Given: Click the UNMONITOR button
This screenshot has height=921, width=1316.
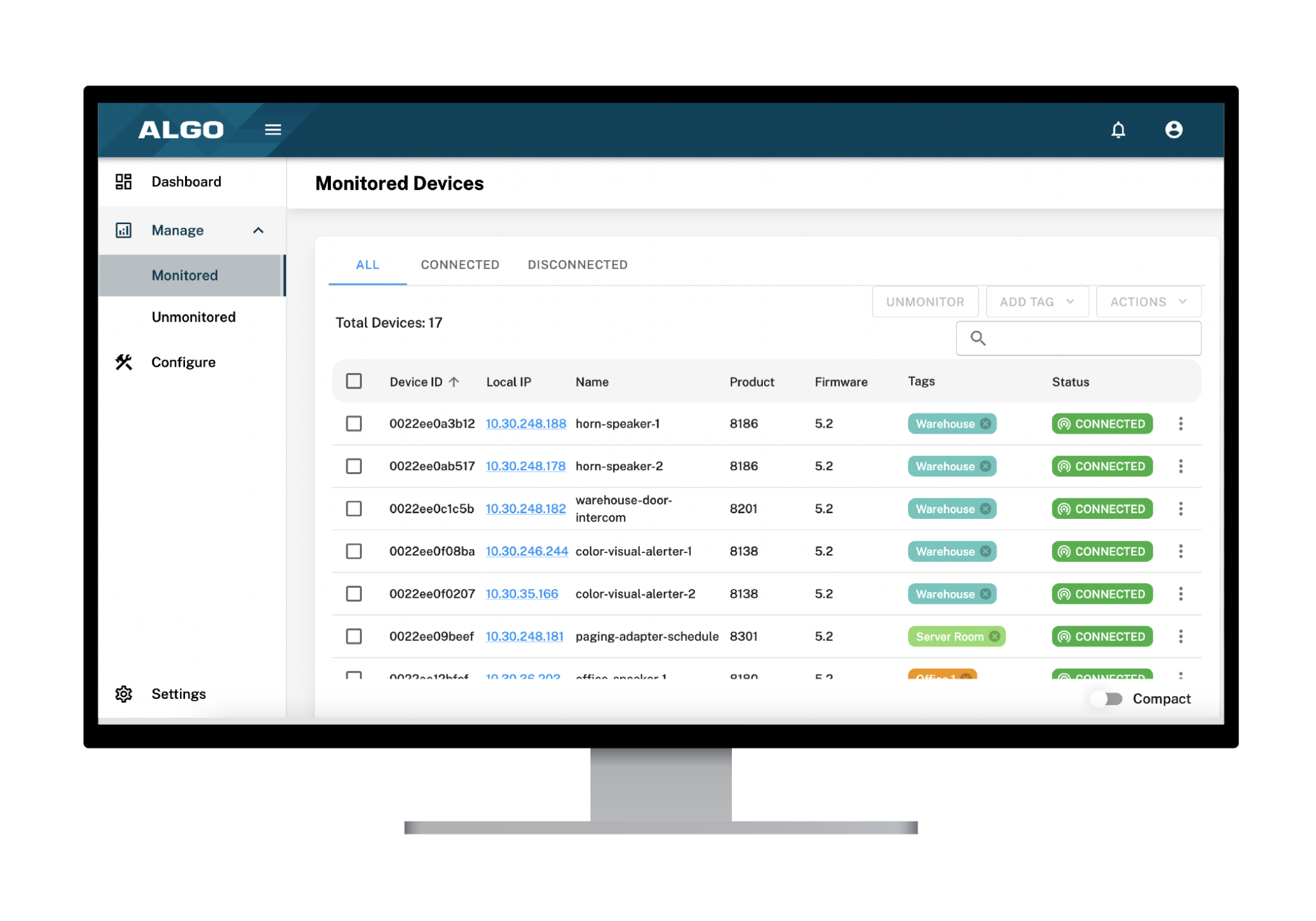Looking at the screenshot, I should 925,301.
